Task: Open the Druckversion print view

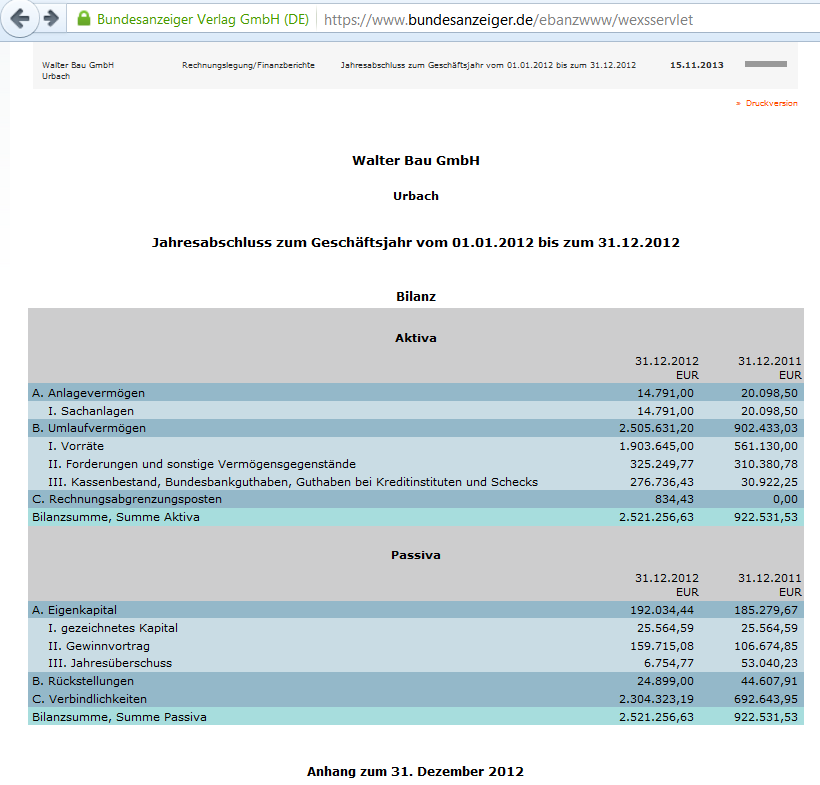Action: (x=771, y=102)
